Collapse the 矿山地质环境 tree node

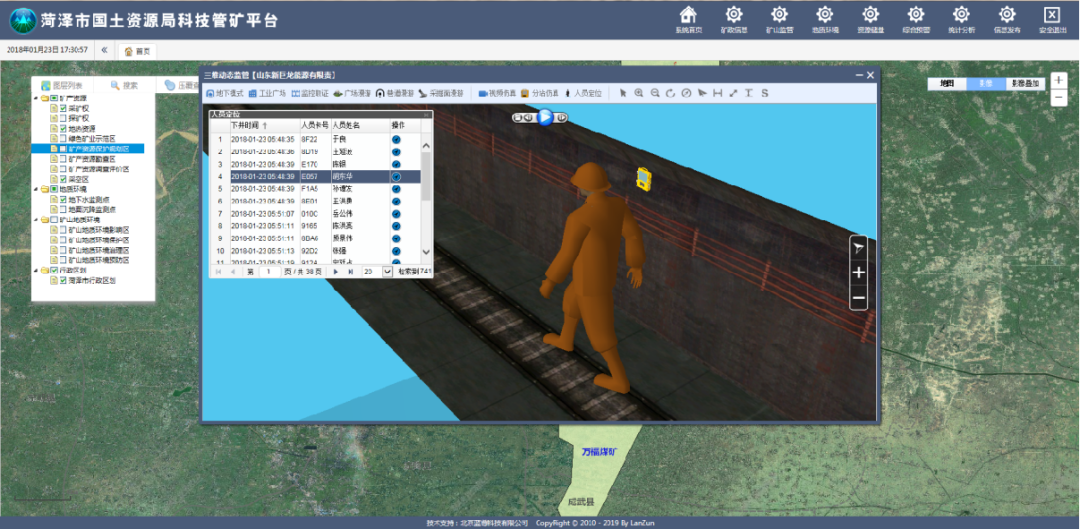coord(36,219)
